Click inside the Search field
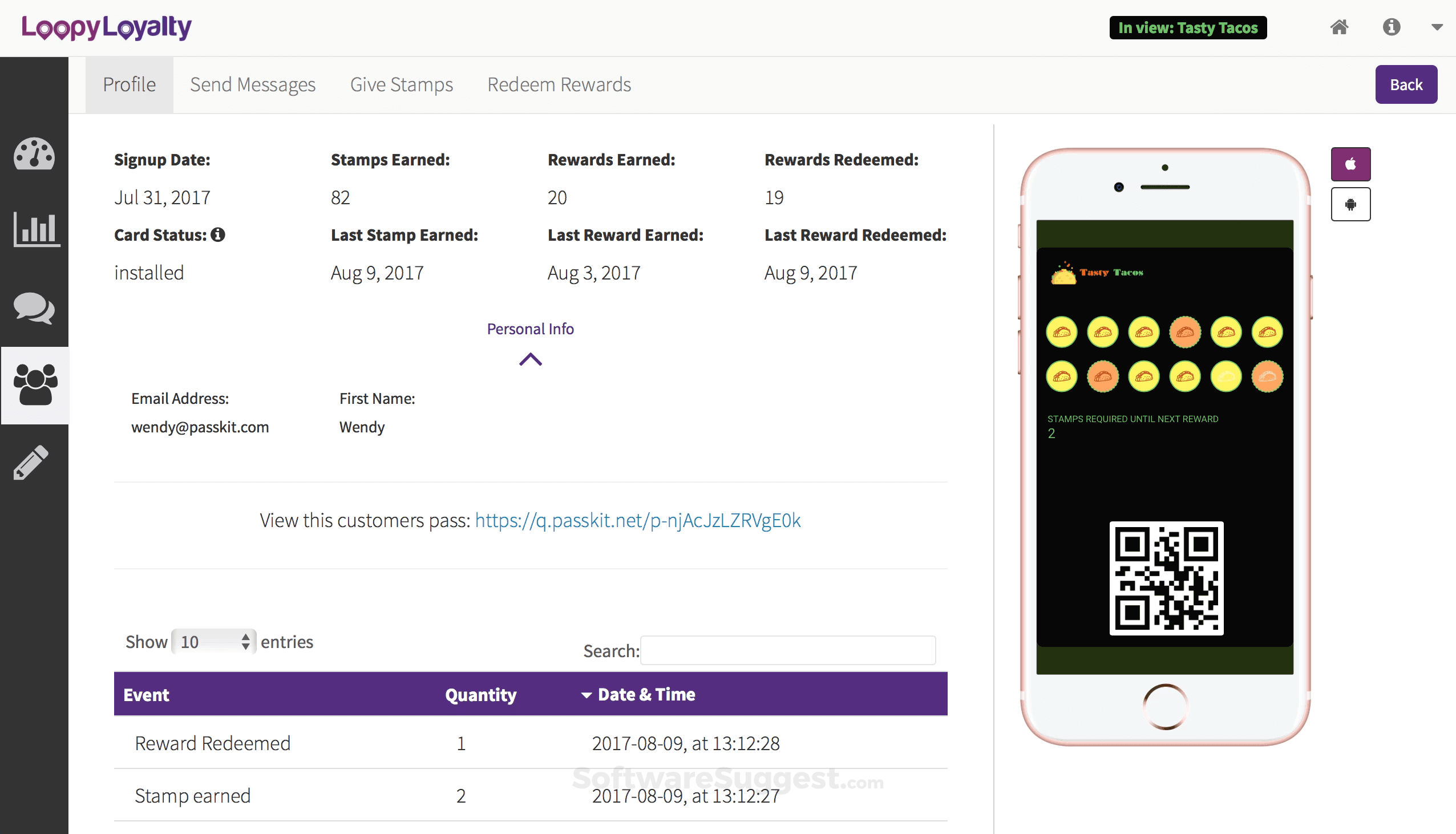Image resolution: width=1456 pixels, height=834 pixels. point(787,650)
